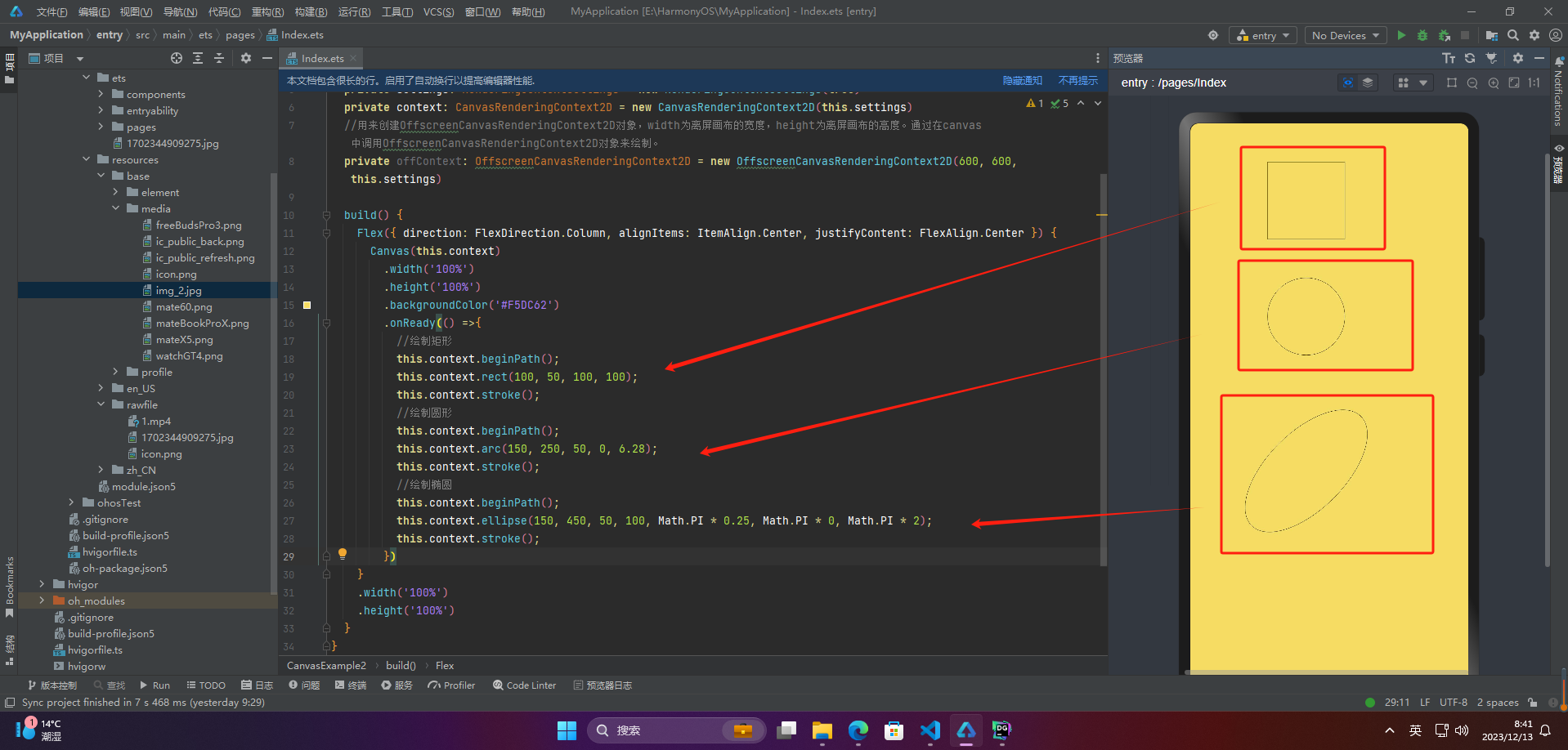Open search everywhere via the magnifier icon

coord(1513,35)
